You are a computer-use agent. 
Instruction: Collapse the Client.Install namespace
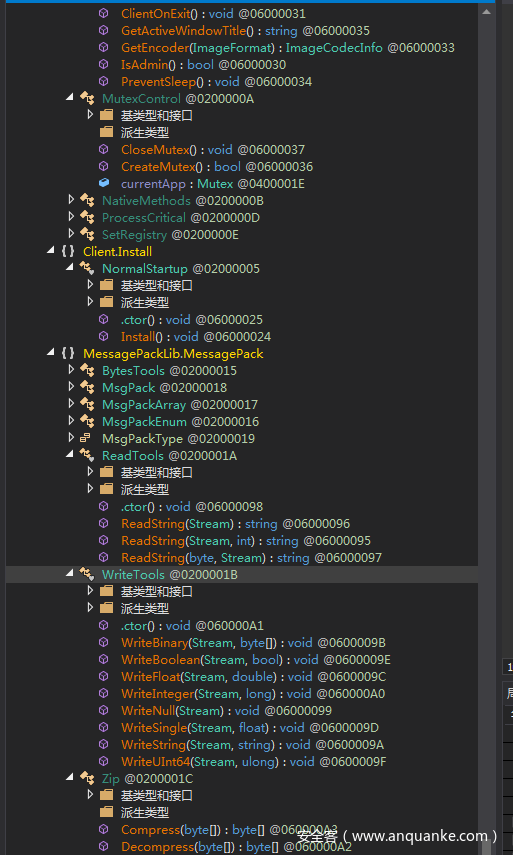pyautogui.click(x=51, y=251)
